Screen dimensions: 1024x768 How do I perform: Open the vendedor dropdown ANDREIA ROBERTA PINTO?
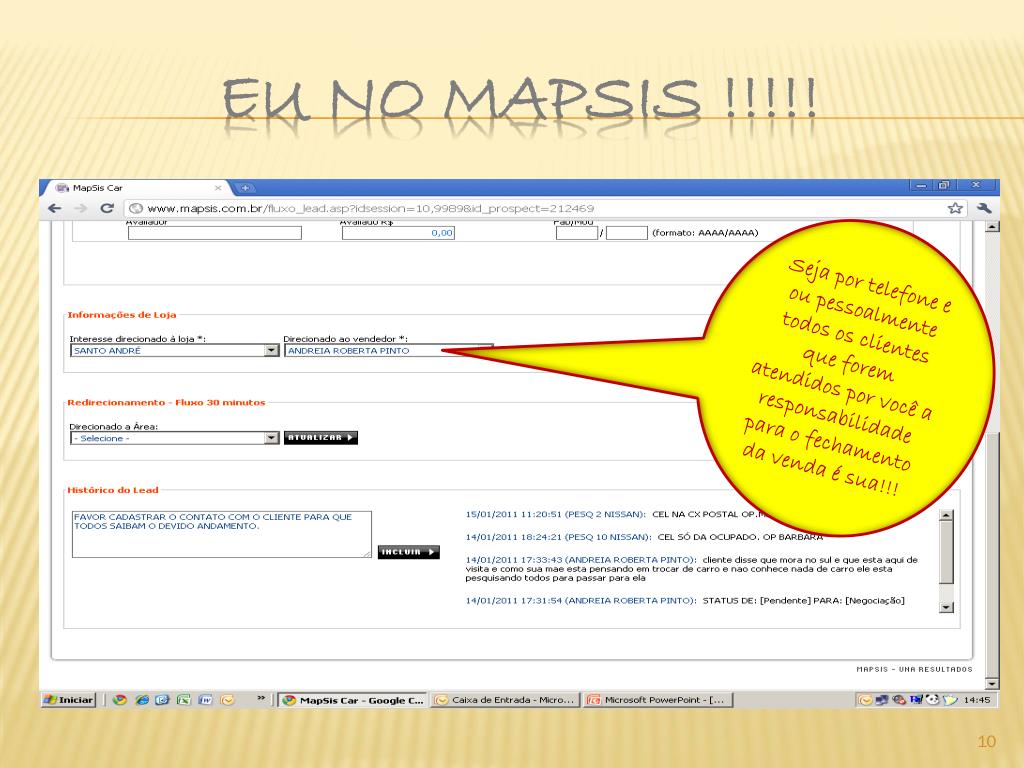pyautogui.click(x=388, y=351)
